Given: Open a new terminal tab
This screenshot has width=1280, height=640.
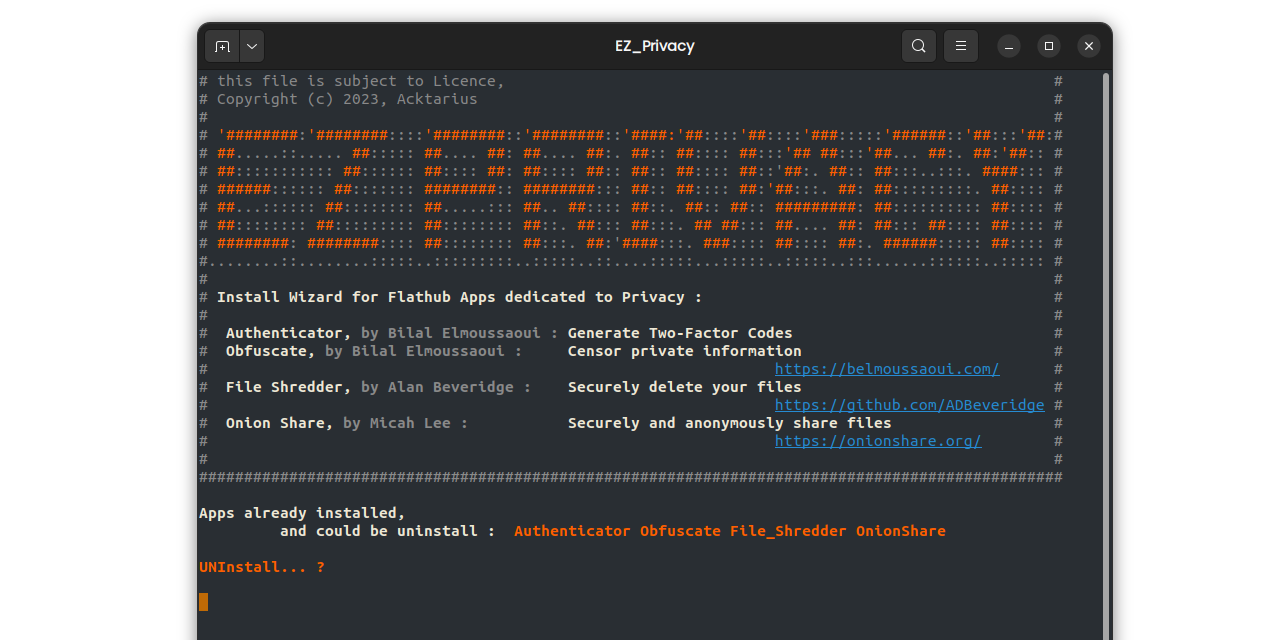Looking at the screenshot, I should coord(222,46).
